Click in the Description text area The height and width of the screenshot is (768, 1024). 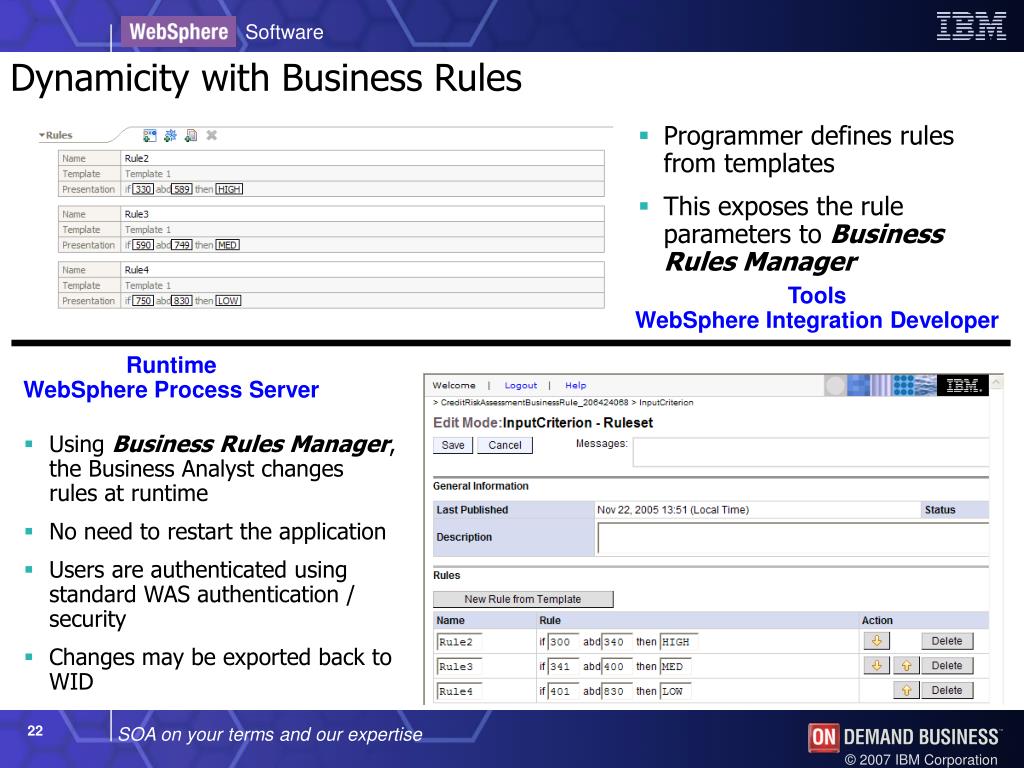point(793,539)
